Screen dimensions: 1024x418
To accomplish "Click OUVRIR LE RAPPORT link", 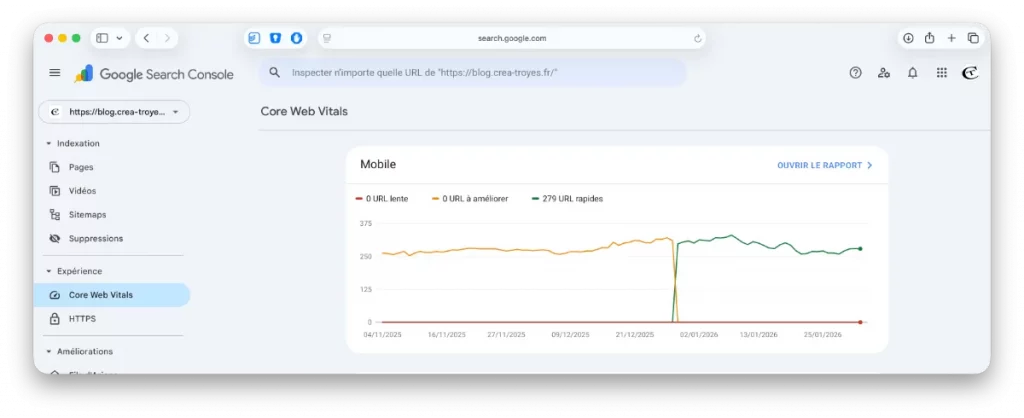I will [x=824, y=165].
